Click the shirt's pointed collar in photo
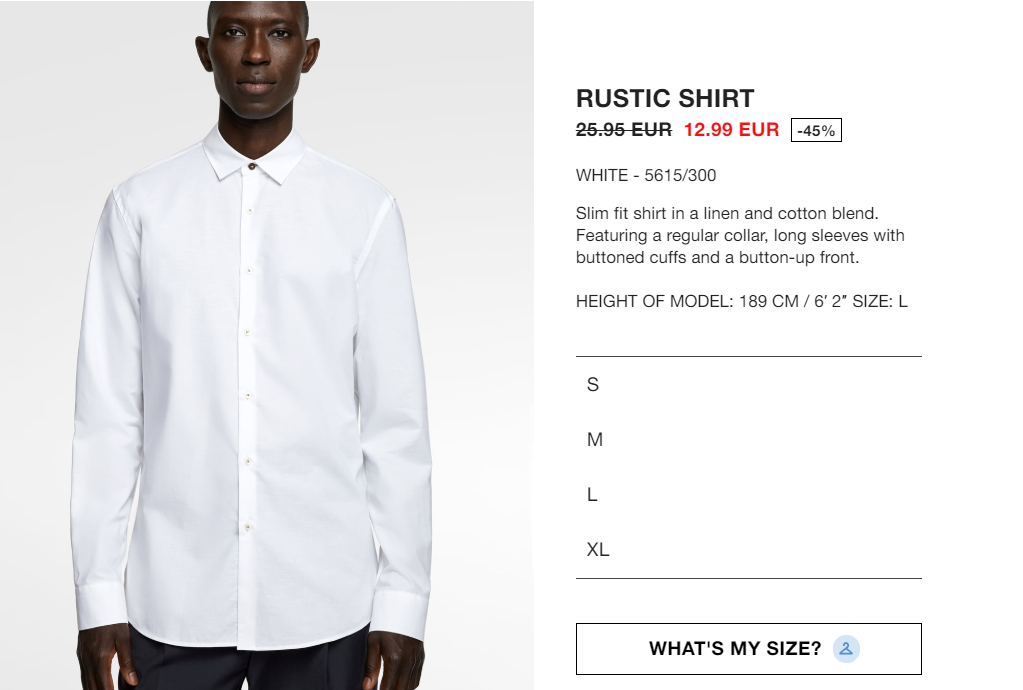Screen dimensions: 1023x690 (x=254, y=154)
